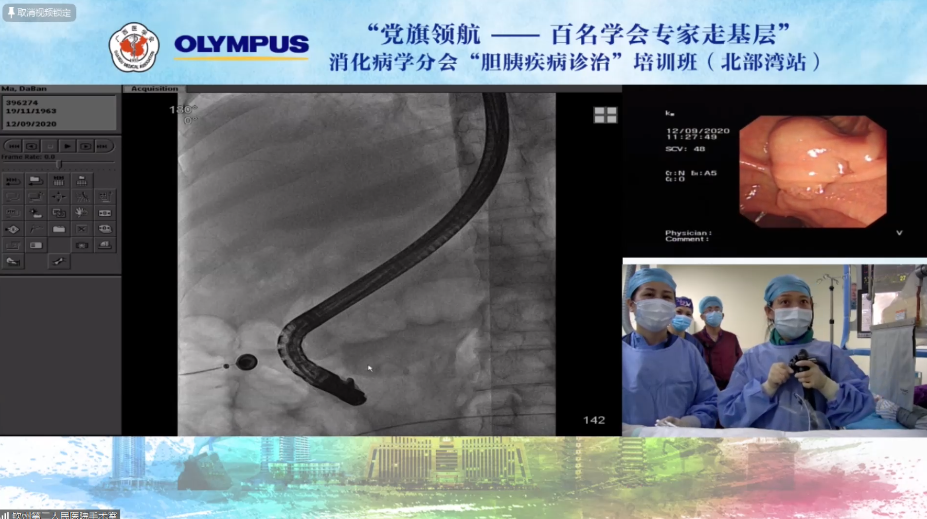Select the endoscope camera video thumbnail
The height and width of the screenshot is (519, 927).
tap(812, 171)
